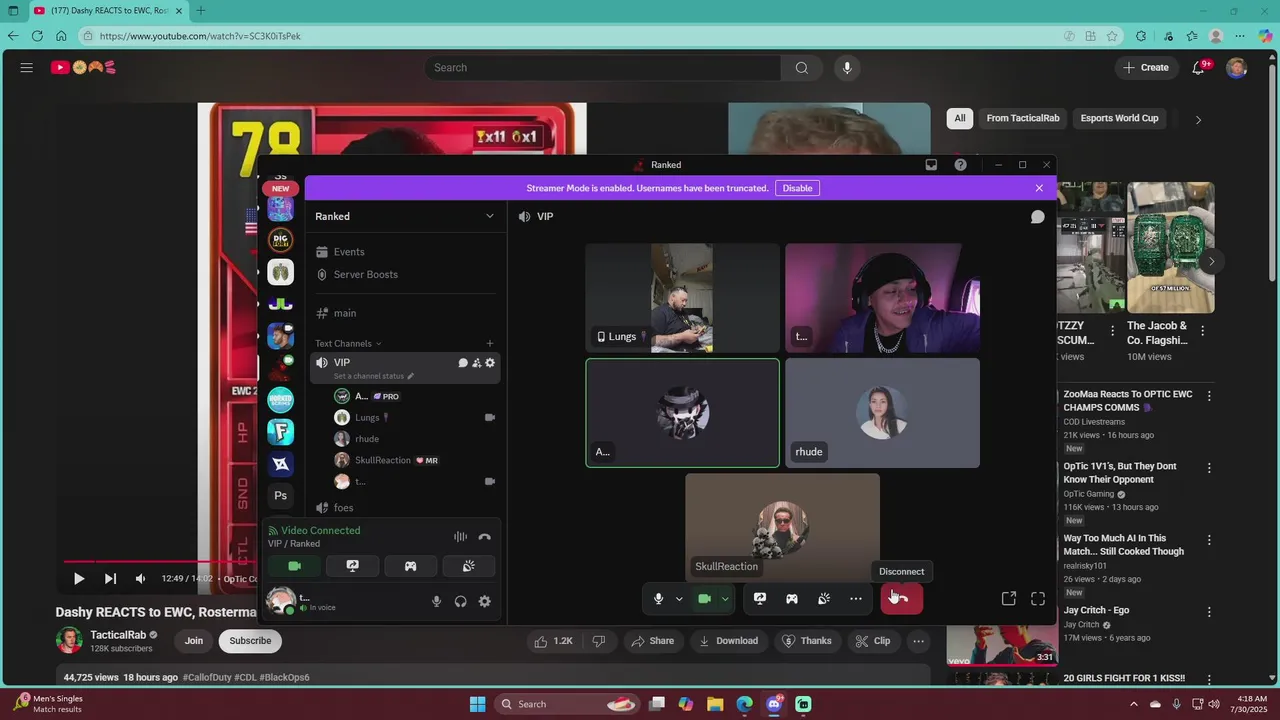Dislike the YouTube video
The width and height of the screenshot is (1280, 720).
pos(599,641)
